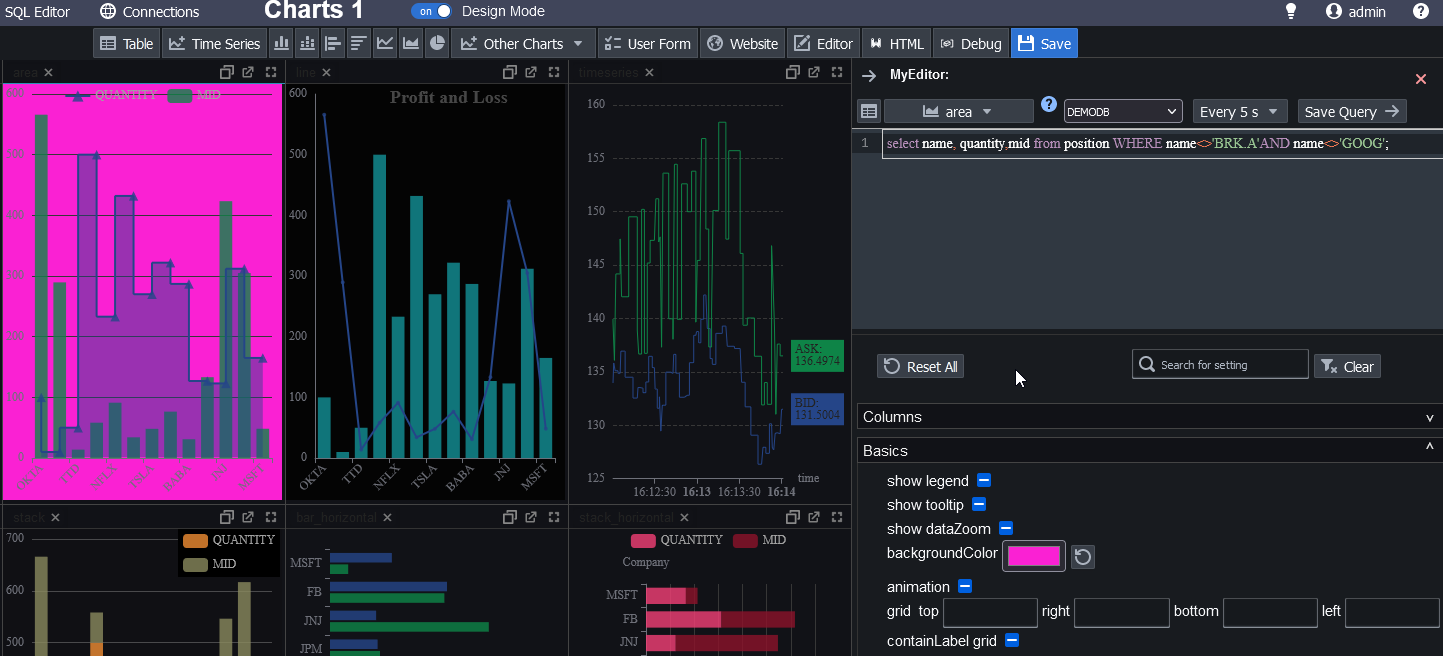1443x656 pixels.
Task: Add a User Form component
Action: click(x=648, y=43)
